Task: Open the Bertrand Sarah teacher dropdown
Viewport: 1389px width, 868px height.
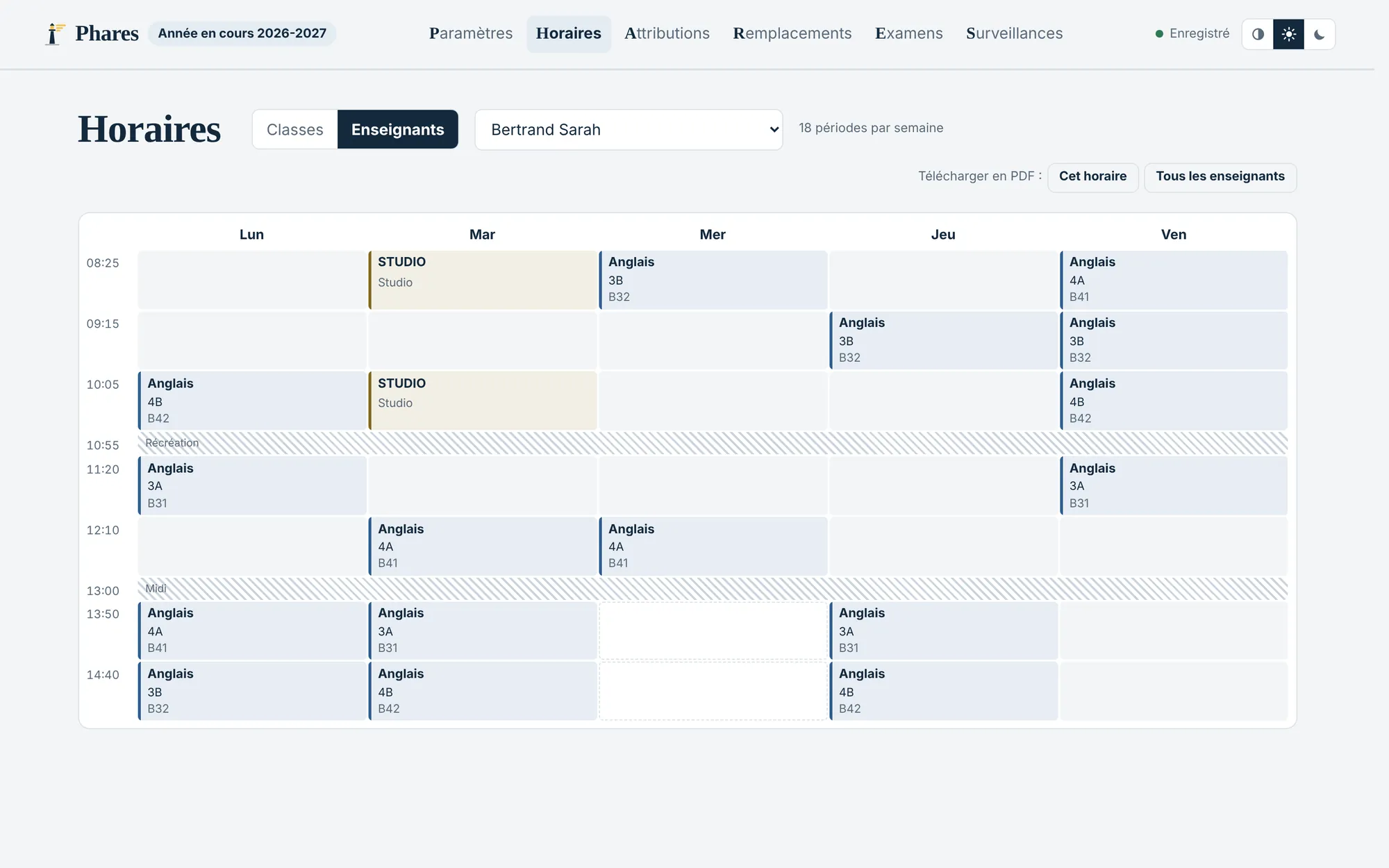Action: tap(629, 129)
